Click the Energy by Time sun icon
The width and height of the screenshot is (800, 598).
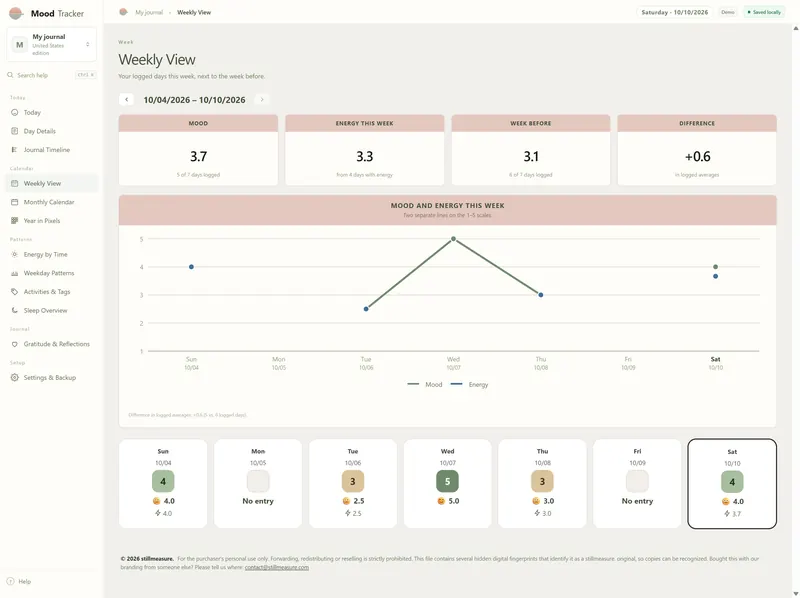(x=14, y=254)
